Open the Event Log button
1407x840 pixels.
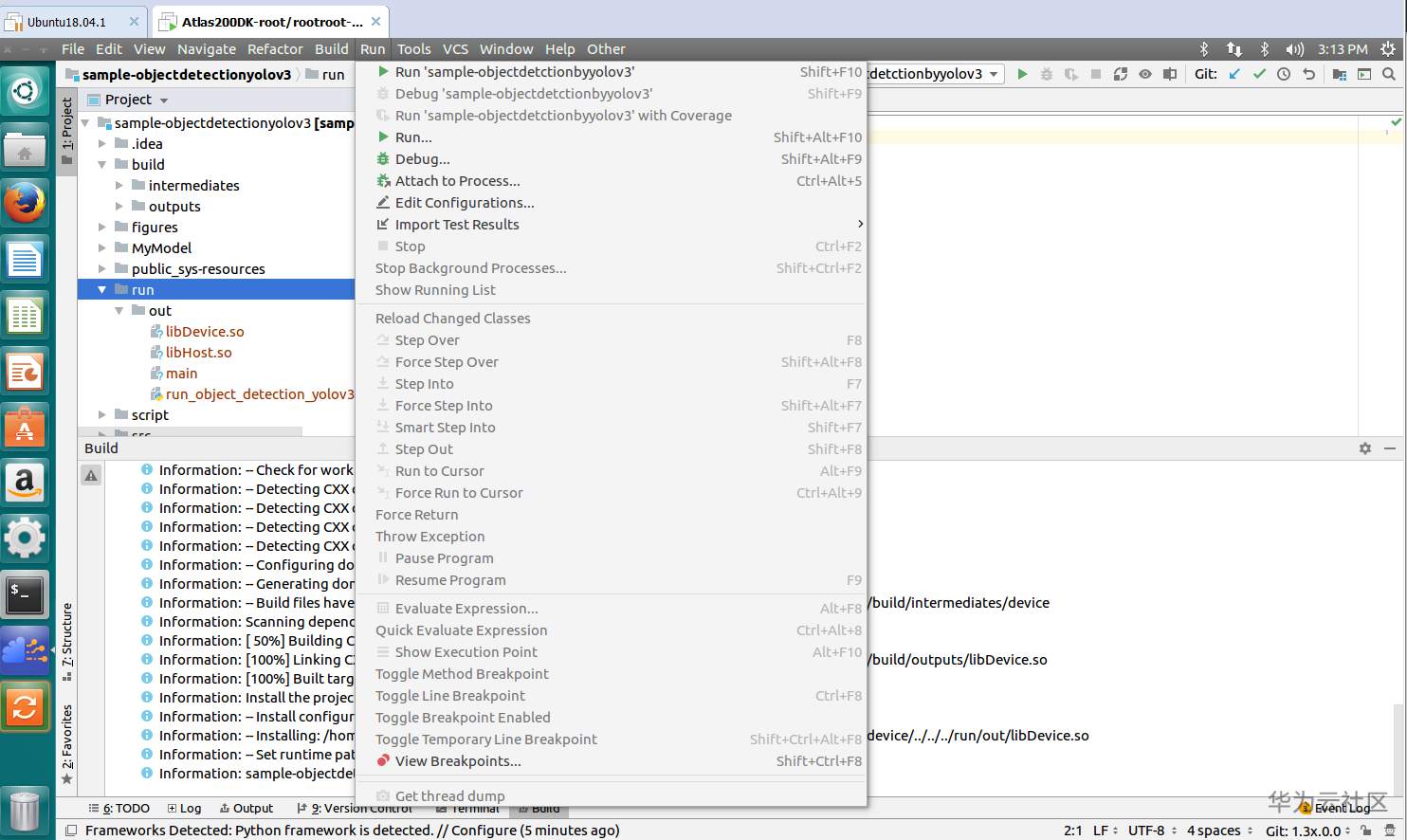point(1335,809)
